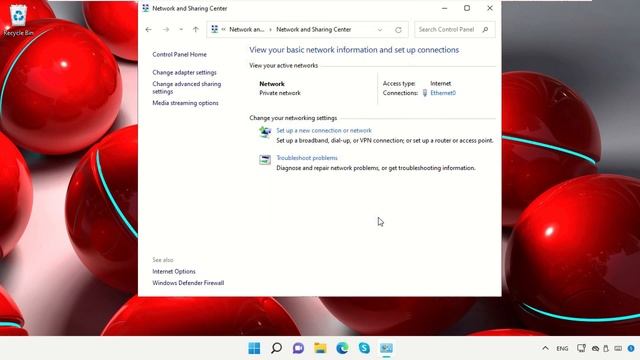Image resolution: width=640 pixels, height=360 pixels.
Task: Open the Recycle Bin desktop icon
Action: coord(18,20)
